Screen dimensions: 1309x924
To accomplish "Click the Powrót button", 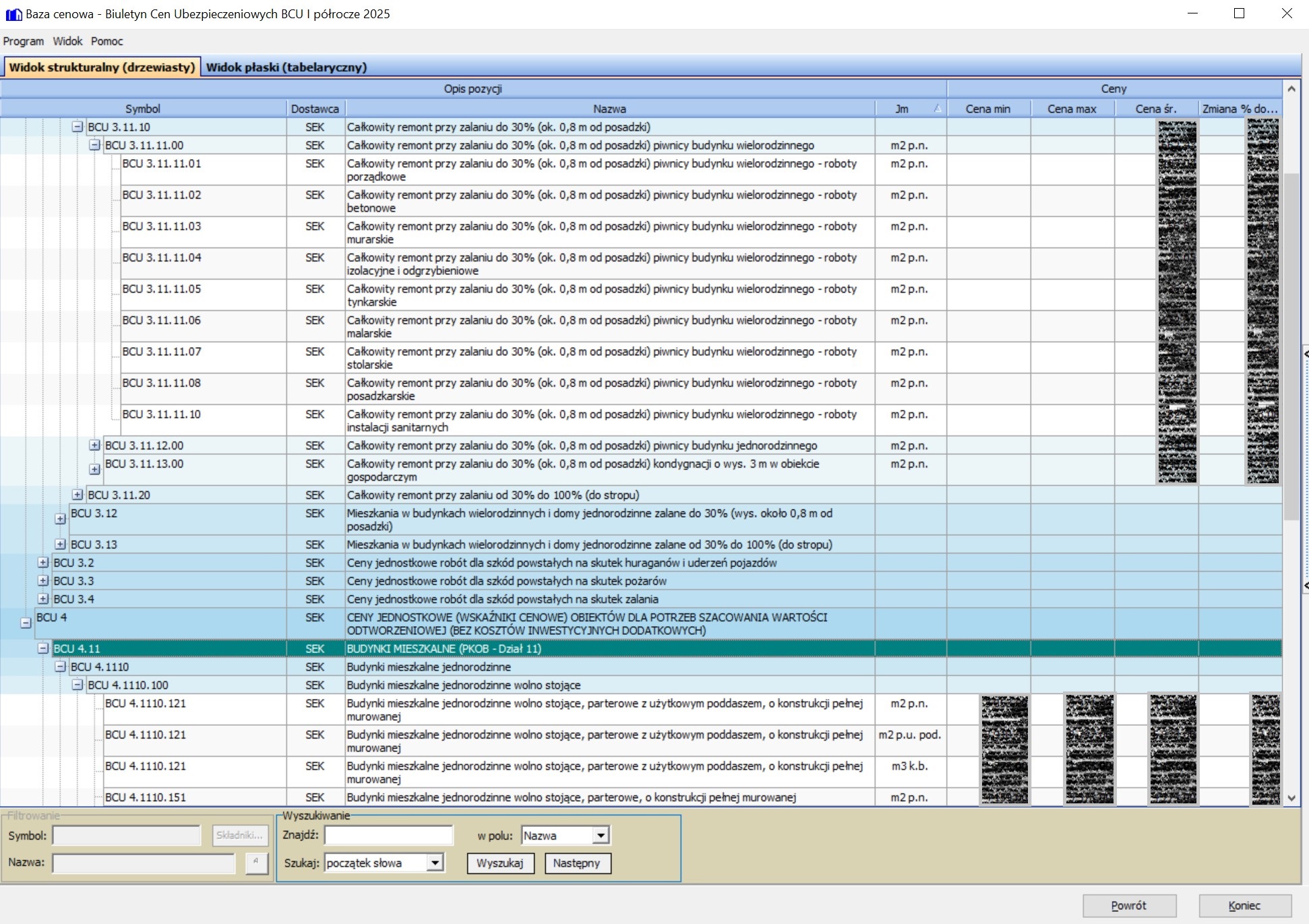I will coord(1129,906).
